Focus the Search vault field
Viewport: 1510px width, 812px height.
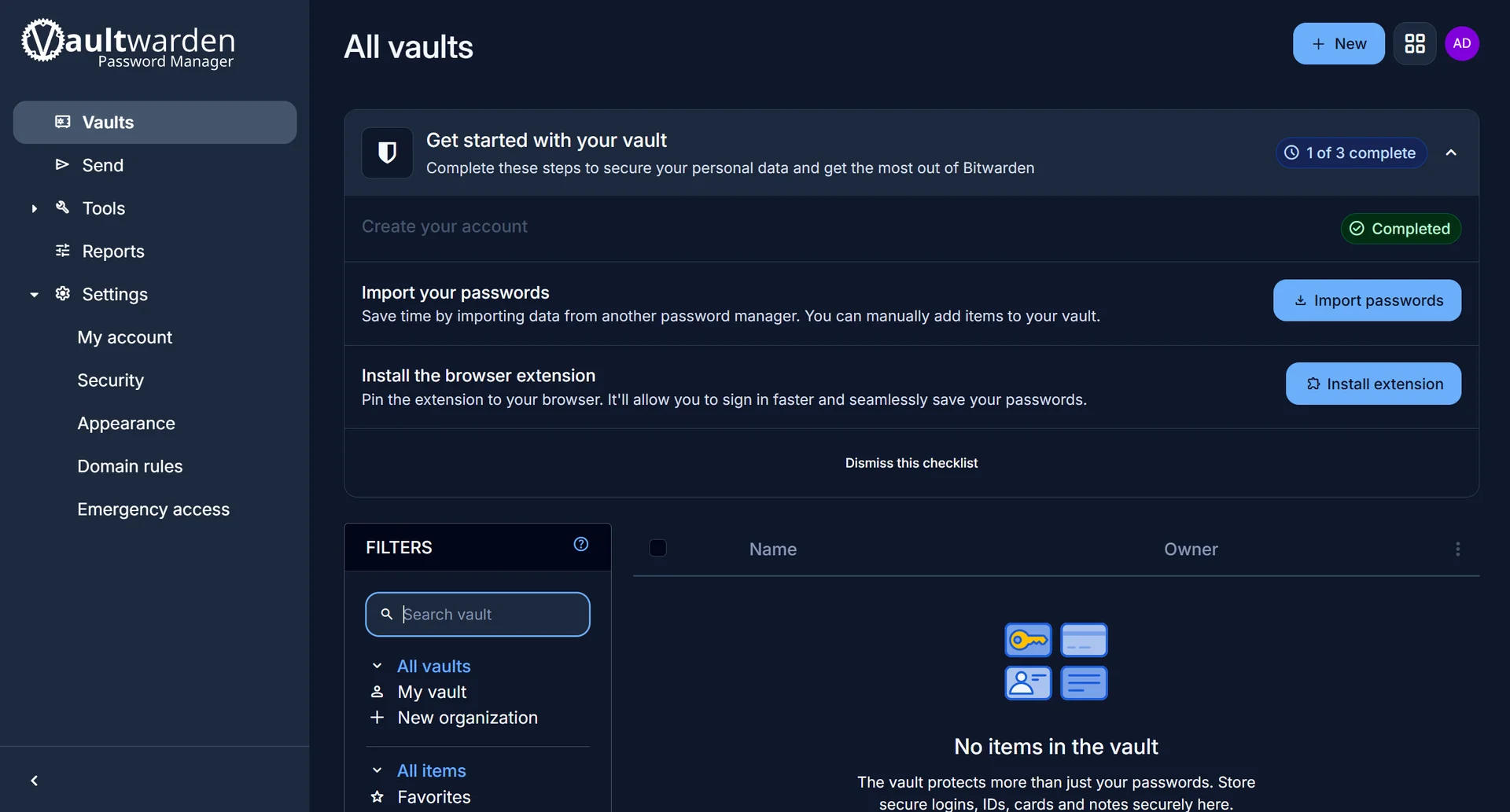(x=477, y=614)
